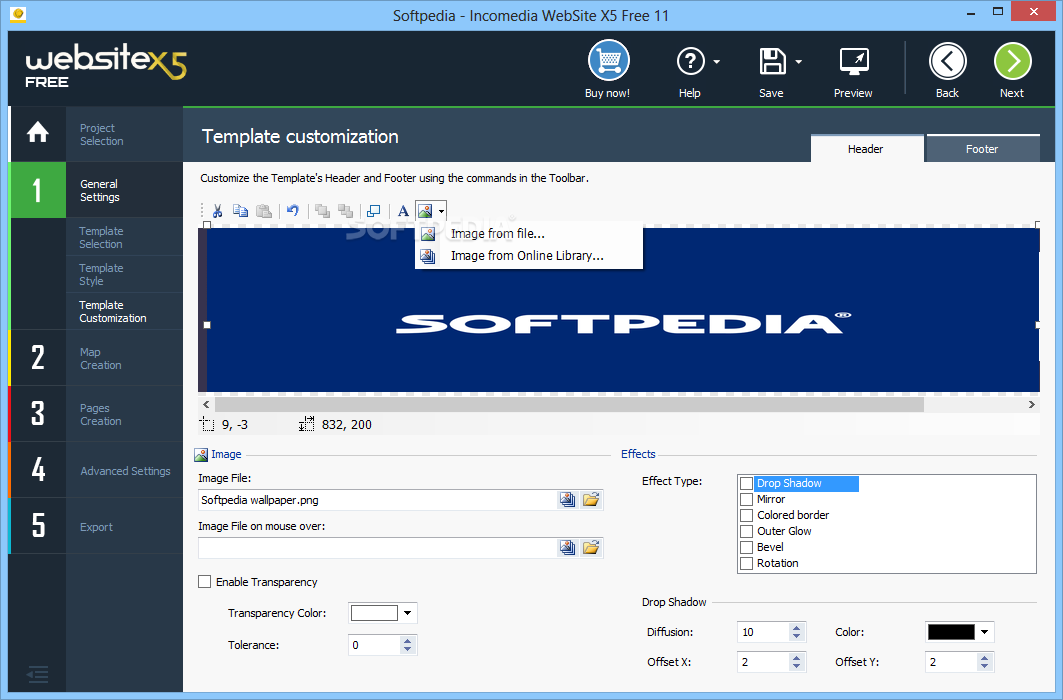Click the Diffusion value field
This screenshot has width=1063, height=700.
[x=763, y=632]
